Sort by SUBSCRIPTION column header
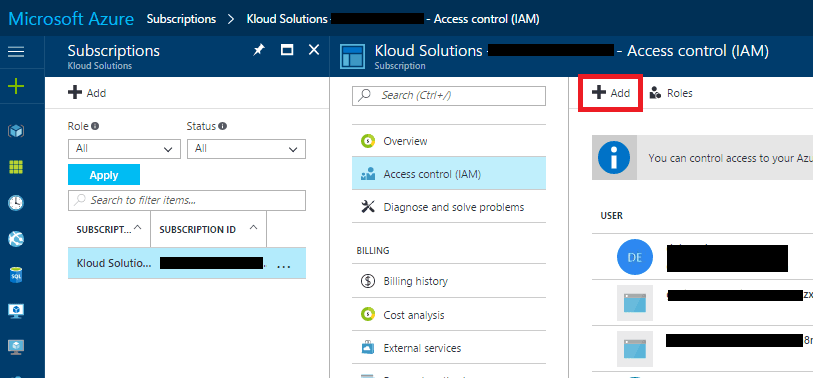 click(x=109, y=229)
